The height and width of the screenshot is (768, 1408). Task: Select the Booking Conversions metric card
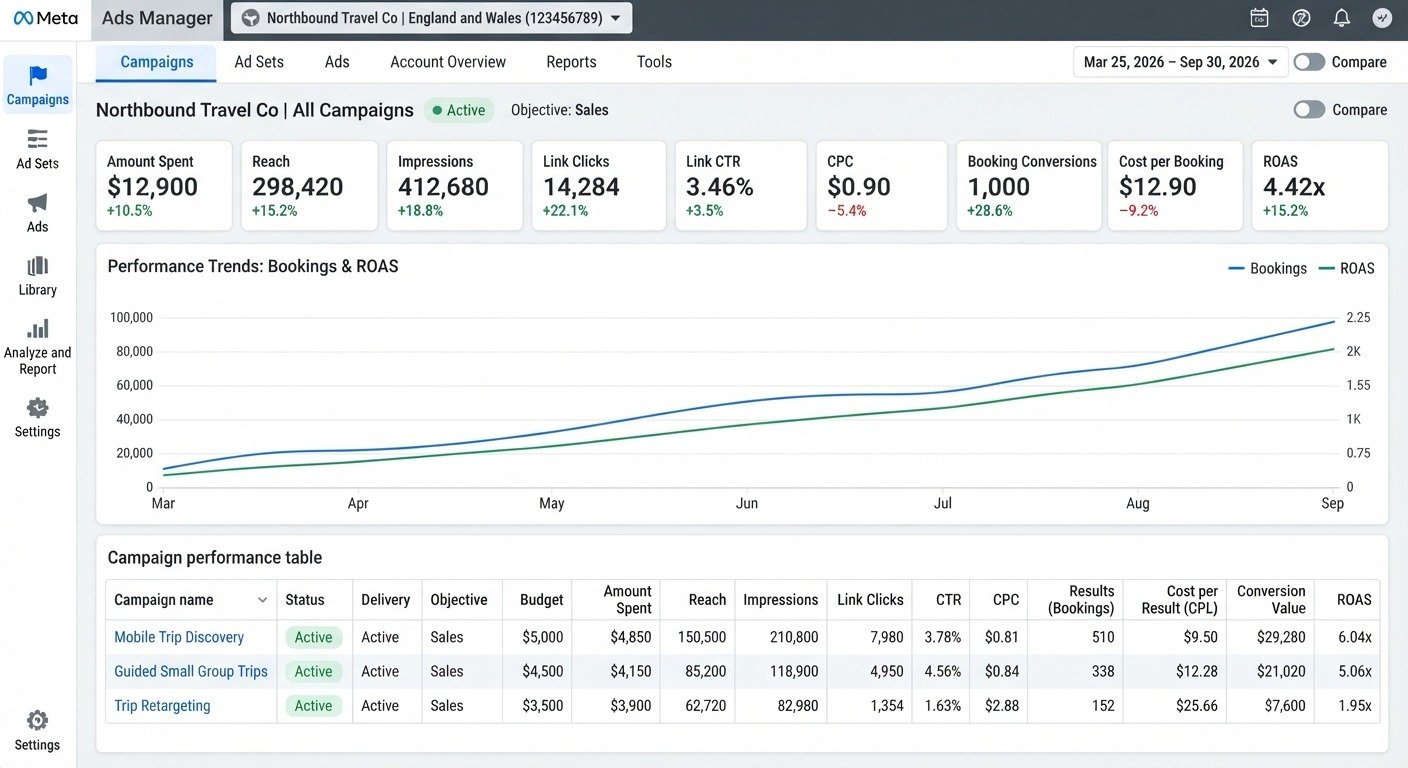(x=1027, y=186)
